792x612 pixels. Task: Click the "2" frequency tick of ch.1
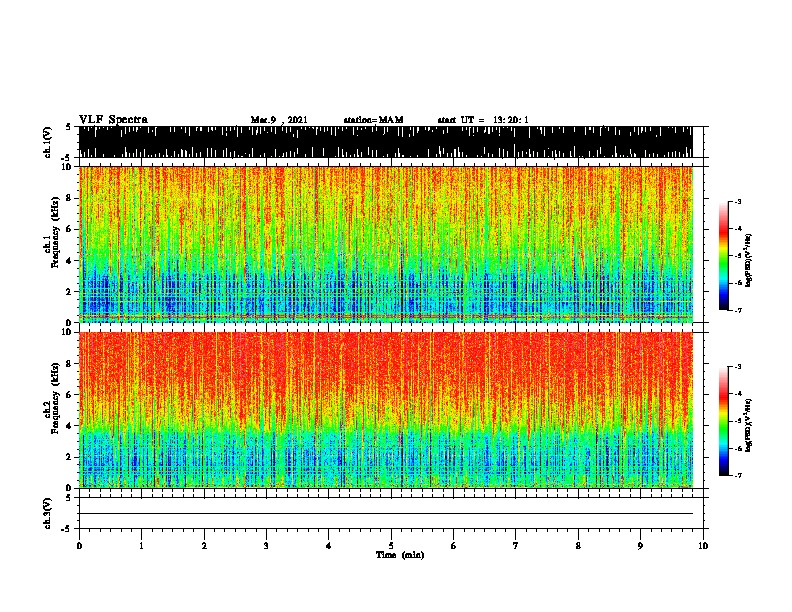(x=70, y=292)
